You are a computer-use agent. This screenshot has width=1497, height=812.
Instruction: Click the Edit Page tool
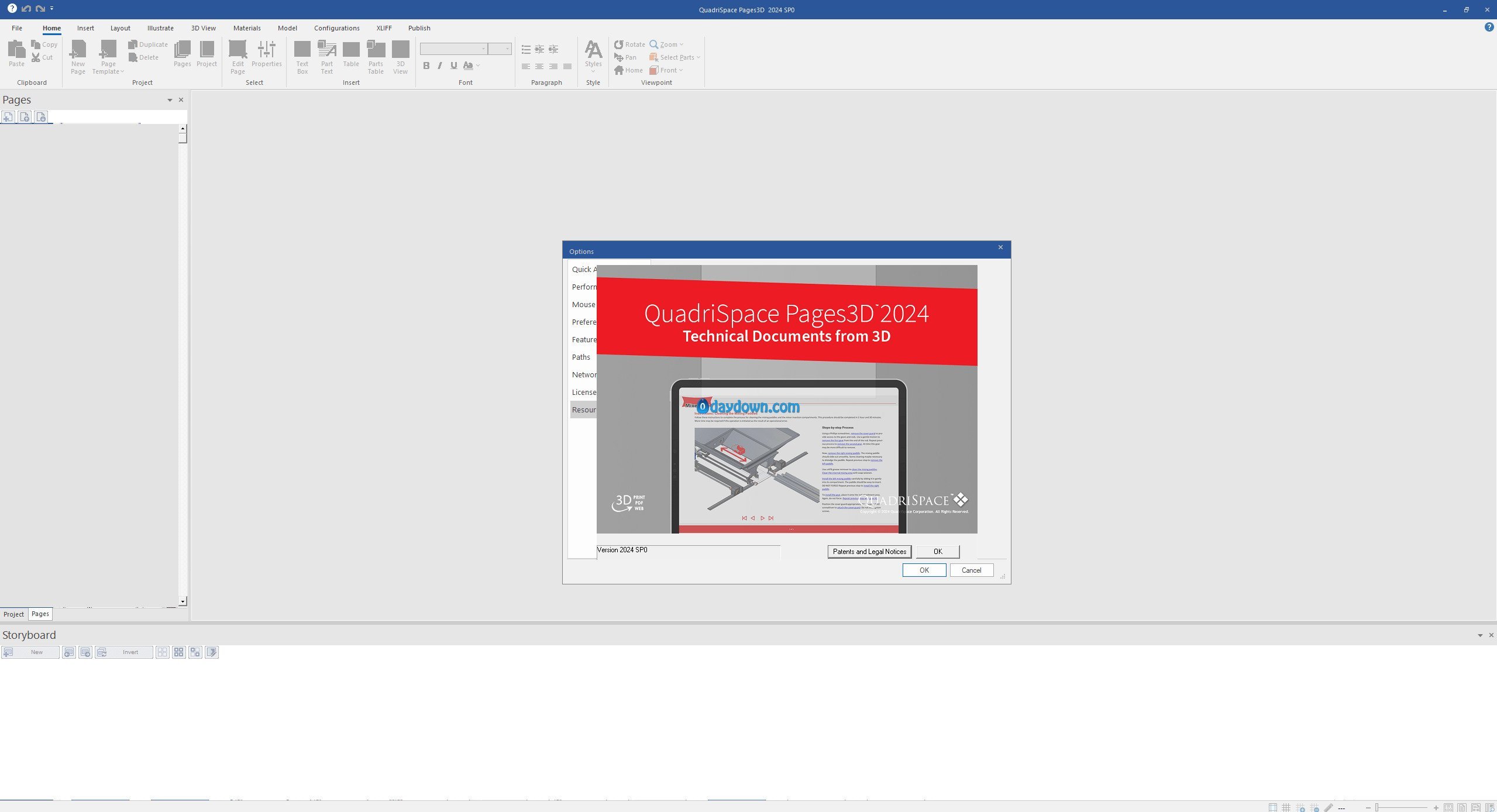click(238, 50)
